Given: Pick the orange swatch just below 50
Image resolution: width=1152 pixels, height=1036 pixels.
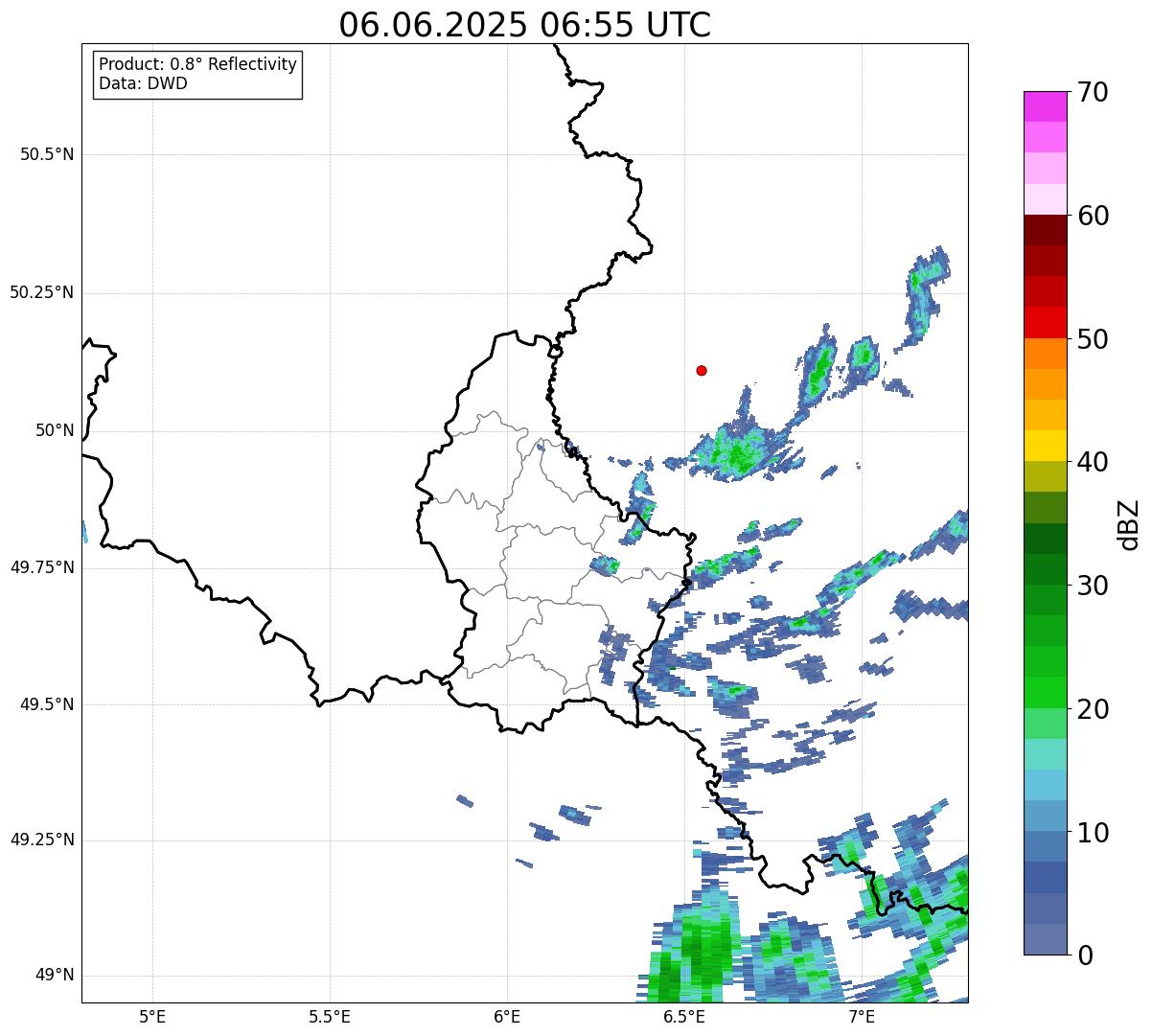Looking at the screenshot, I should [1045, 354].
